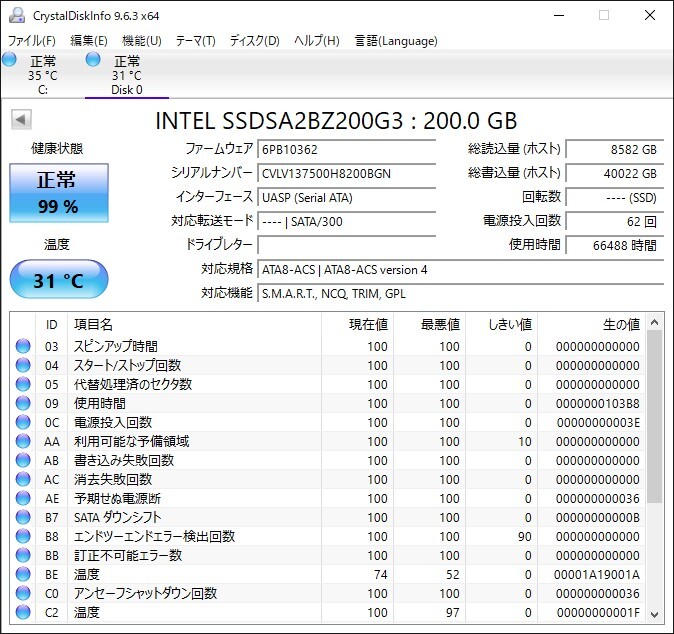The width and height of the screenshot is (674, 634).
Task: Click status orb for attribute C2 temperature
Action: 23,612
